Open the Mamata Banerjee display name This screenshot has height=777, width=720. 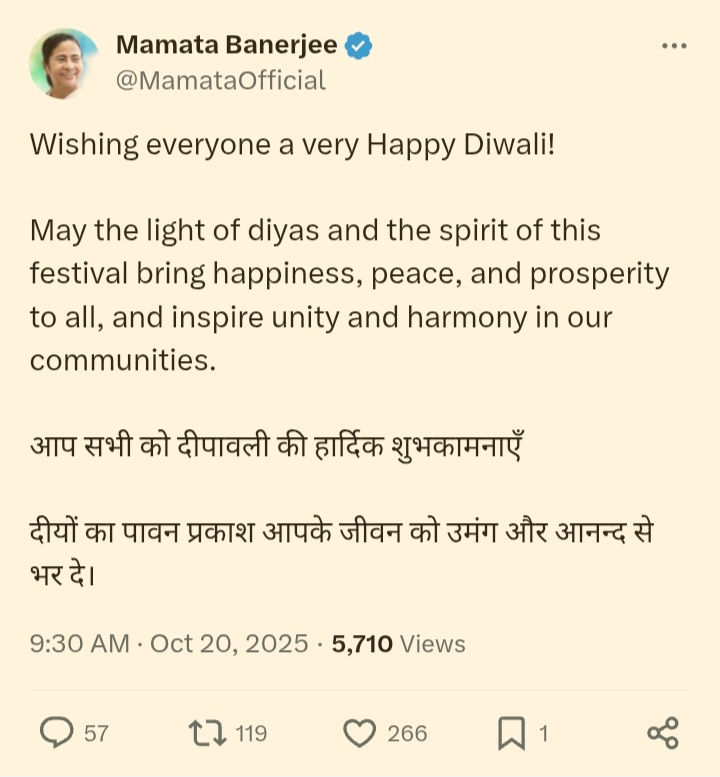click(x=227, y=46)
